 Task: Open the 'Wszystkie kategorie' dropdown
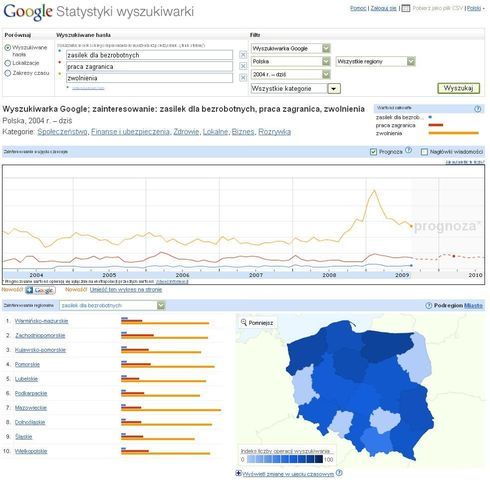296,88
